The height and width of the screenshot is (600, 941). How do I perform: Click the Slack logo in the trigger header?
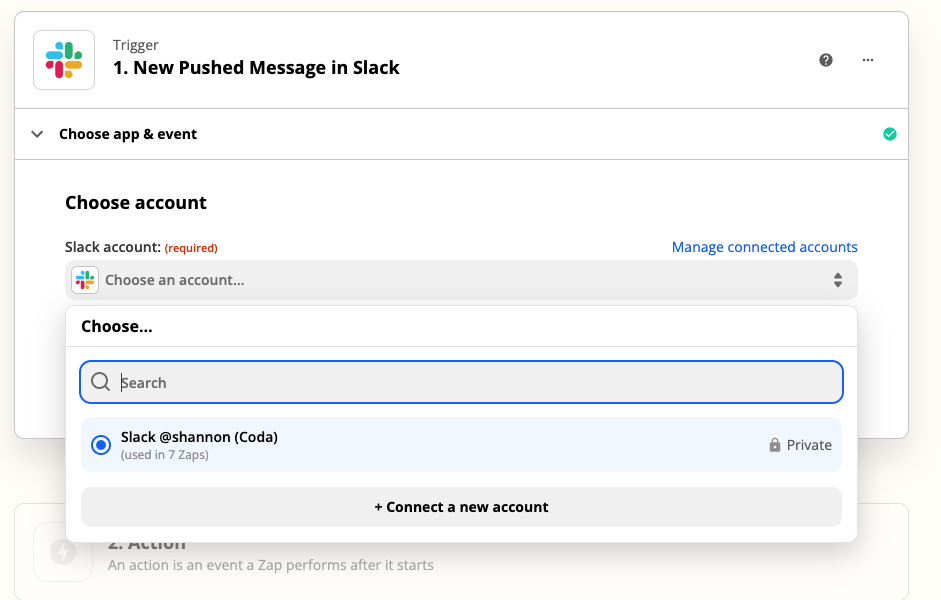64,60
